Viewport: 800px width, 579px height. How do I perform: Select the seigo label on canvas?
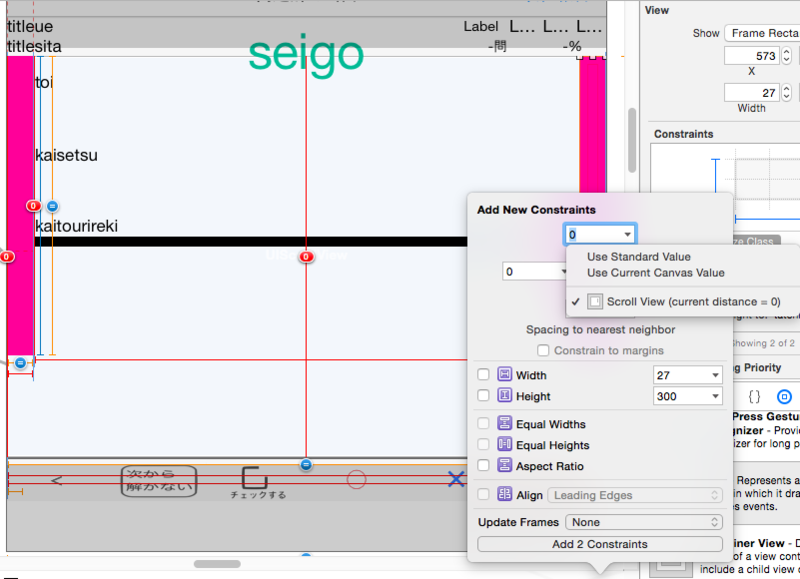[x=306, y=56]
